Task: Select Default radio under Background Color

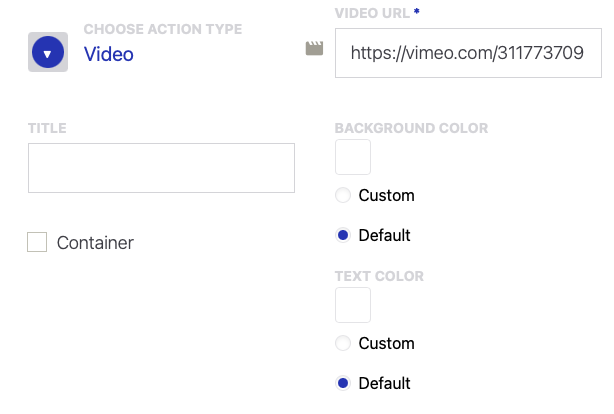Action: coord(343,236)
